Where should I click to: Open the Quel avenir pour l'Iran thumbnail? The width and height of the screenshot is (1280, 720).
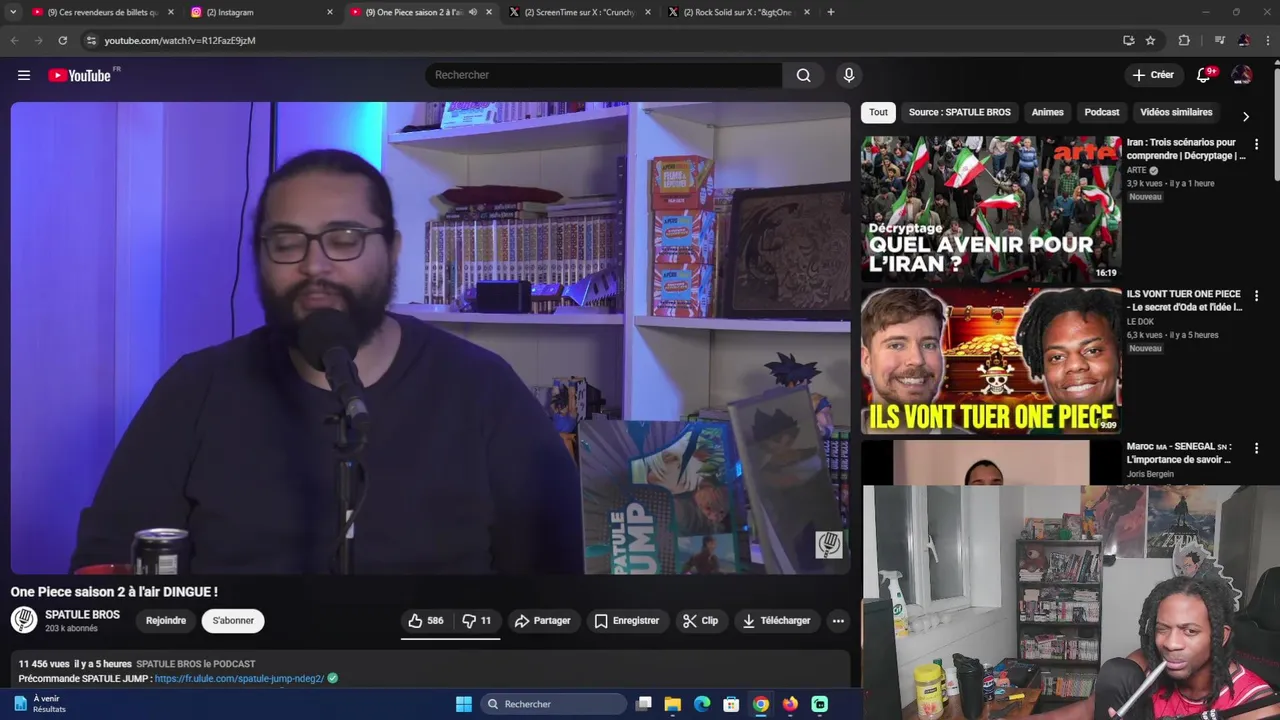click(991, 209)
